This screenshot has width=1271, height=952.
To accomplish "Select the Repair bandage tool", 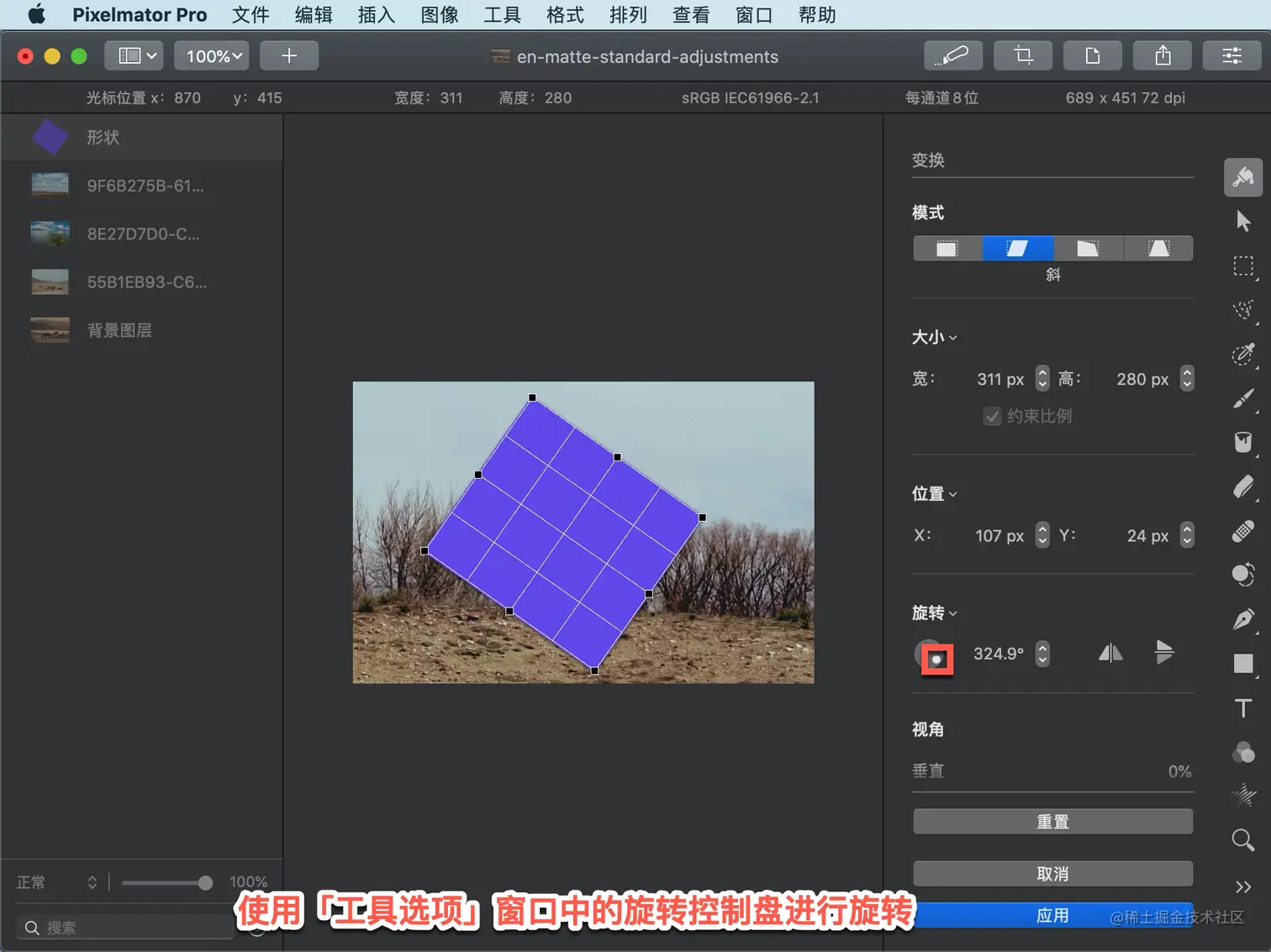I will [1243, 531].
